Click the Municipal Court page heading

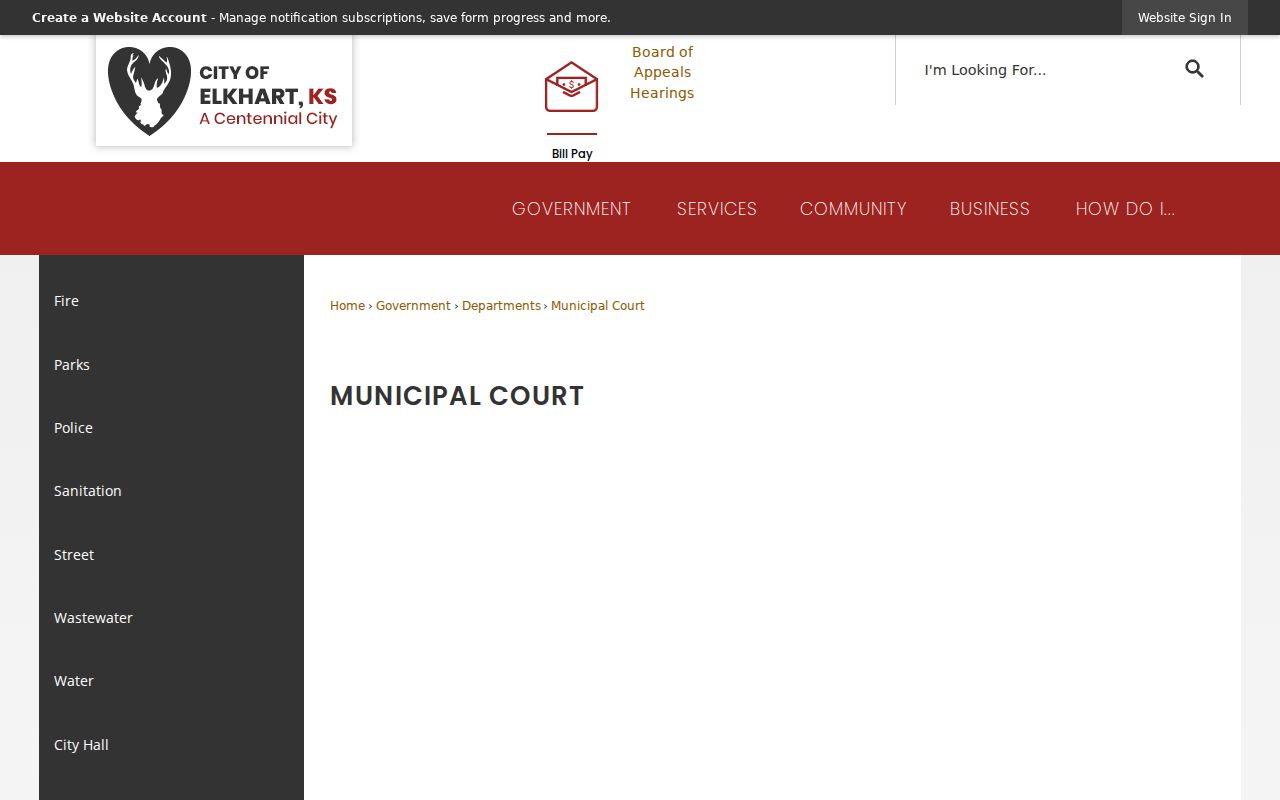point(457,396)
